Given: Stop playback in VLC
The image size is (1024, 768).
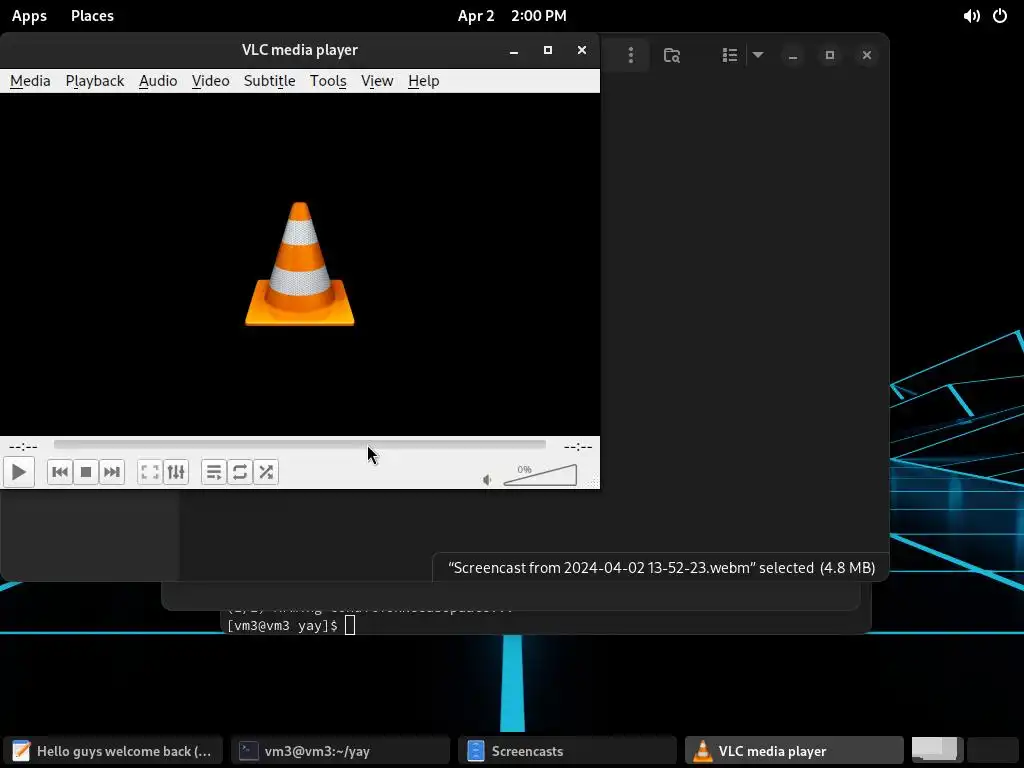Looking at the screenshot, I should coord(86,472).
